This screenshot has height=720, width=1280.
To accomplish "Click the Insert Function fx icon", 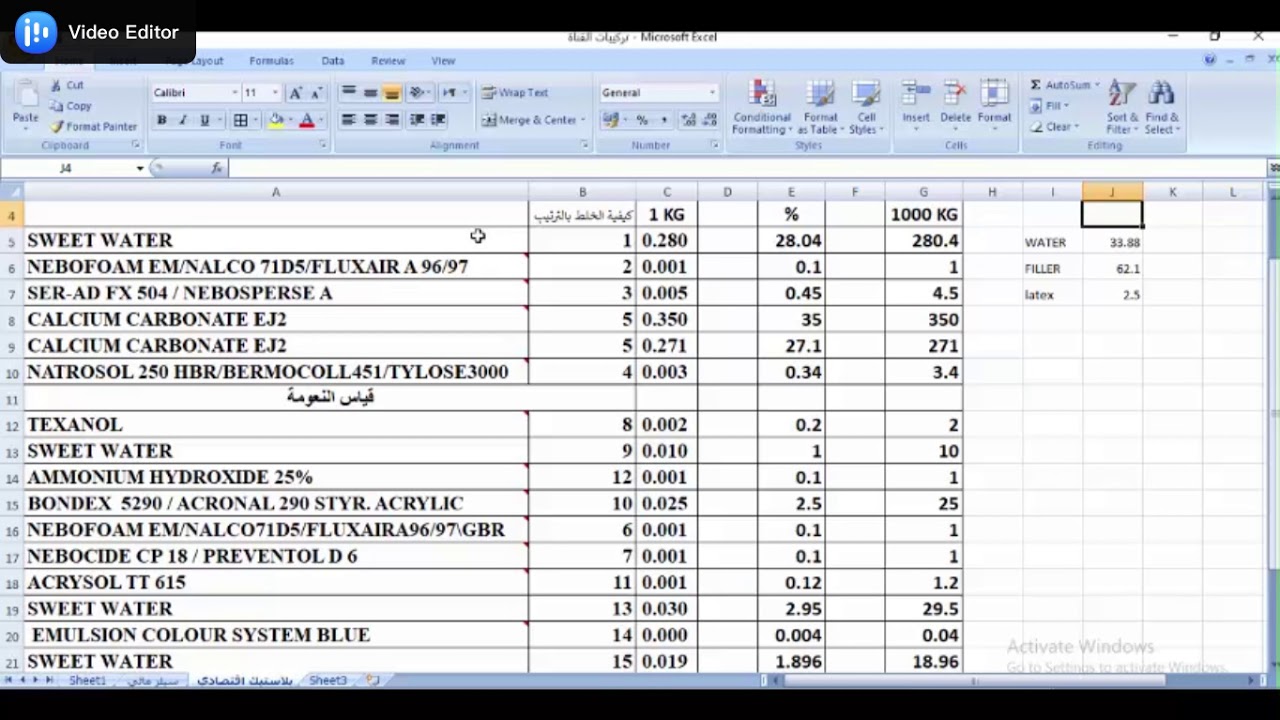I will (217, 168).
